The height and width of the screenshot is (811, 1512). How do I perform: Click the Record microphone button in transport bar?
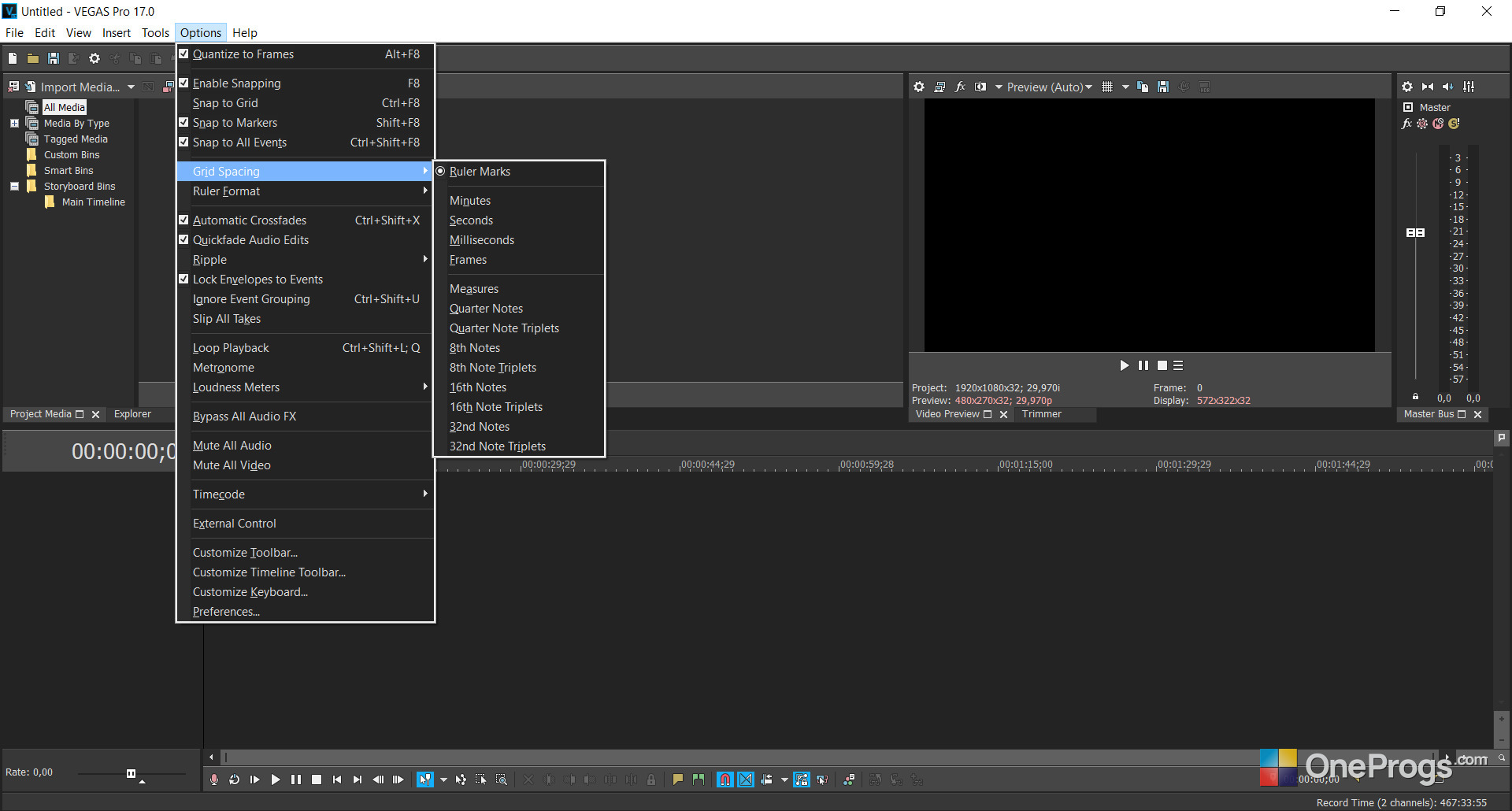(x=214, y=780)
